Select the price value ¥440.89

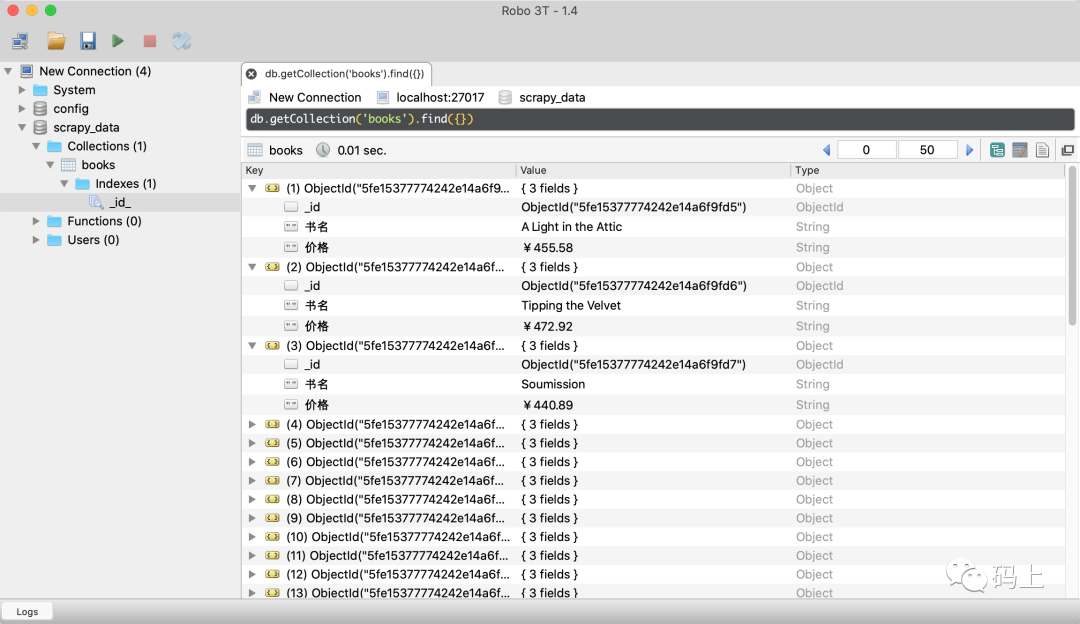point(548,405)
